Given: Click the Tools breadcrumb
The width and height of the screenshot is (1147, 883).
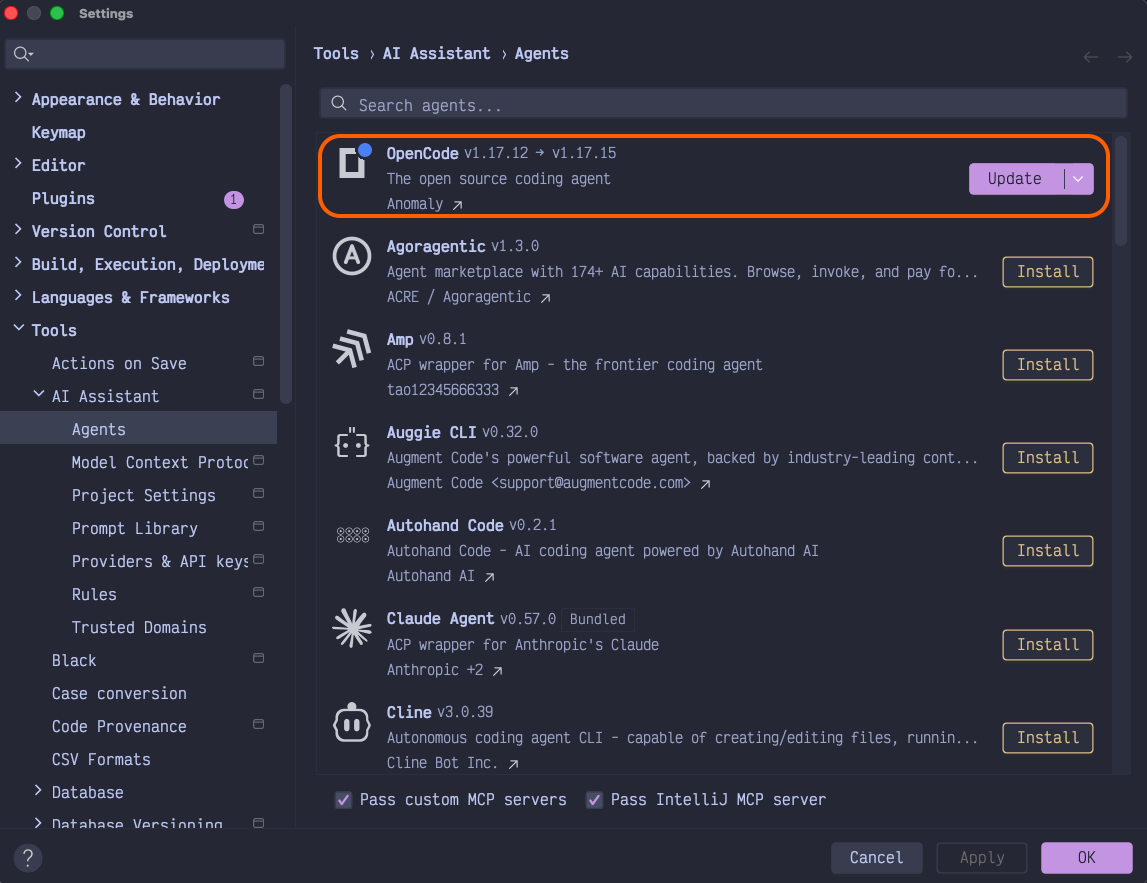Looking at the screenshot, I should coord(336,54).
